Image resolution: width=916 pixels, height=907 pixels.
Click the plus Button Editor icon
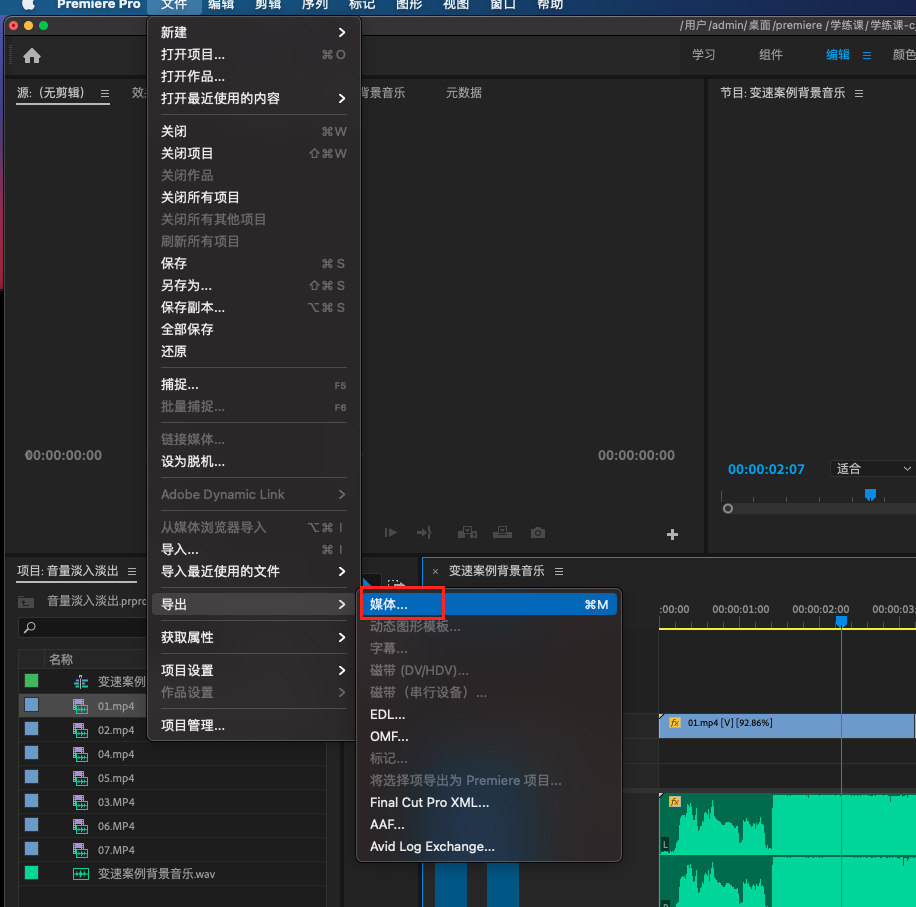click(x=672, y=534)
